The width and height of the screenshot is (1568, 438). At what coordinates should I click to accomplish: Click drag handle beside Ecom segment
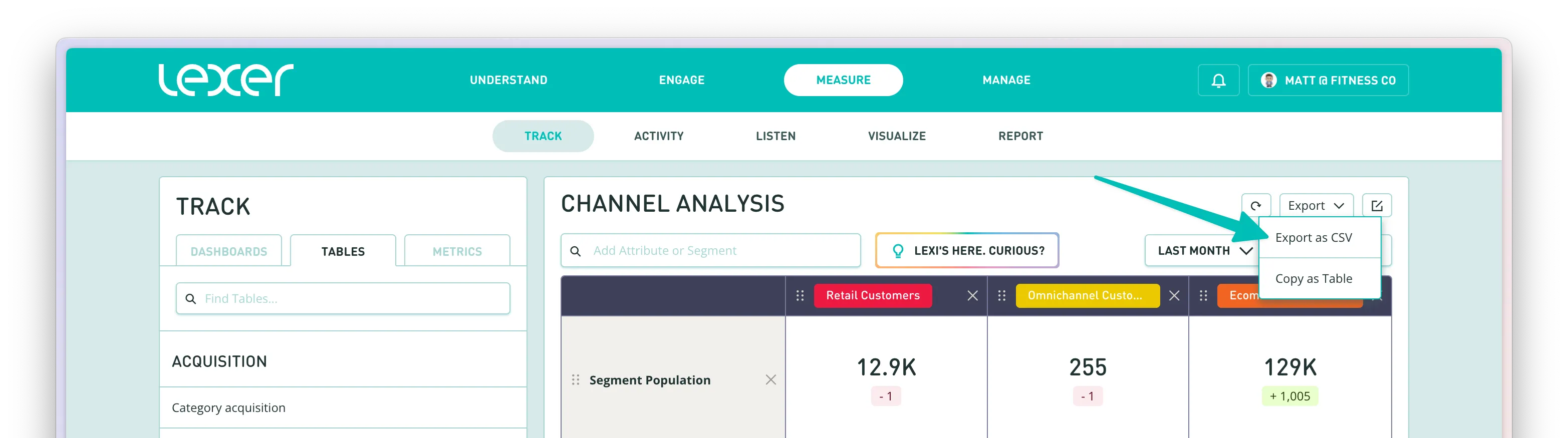pos(1203,296)
